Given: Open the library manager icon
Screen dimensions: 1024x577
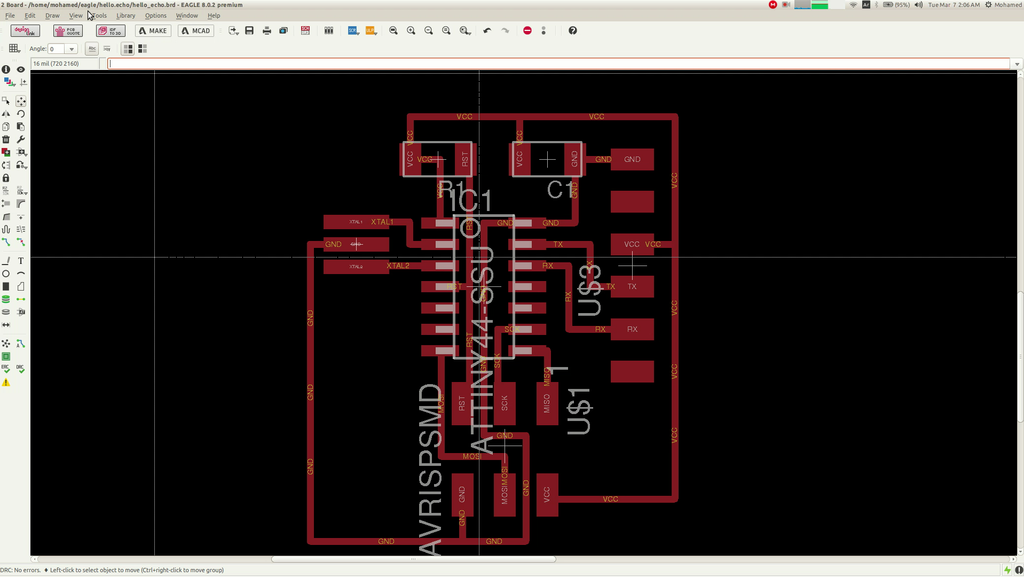Looking at the screenshot, I should click(328, 31).
